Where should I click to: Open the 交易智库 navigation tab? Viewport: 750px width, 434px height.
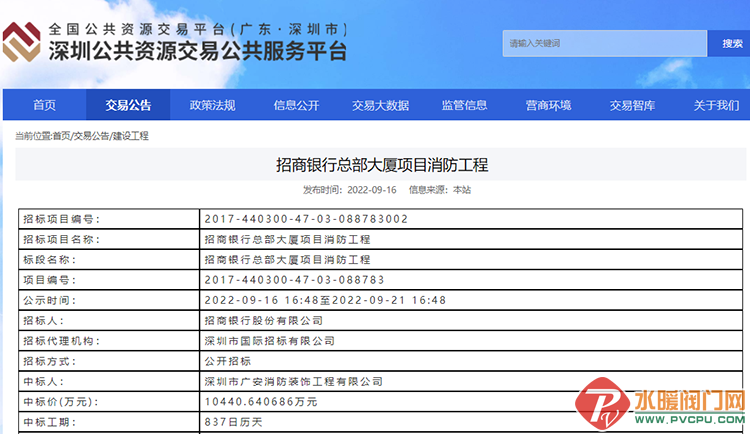point(632,105)
